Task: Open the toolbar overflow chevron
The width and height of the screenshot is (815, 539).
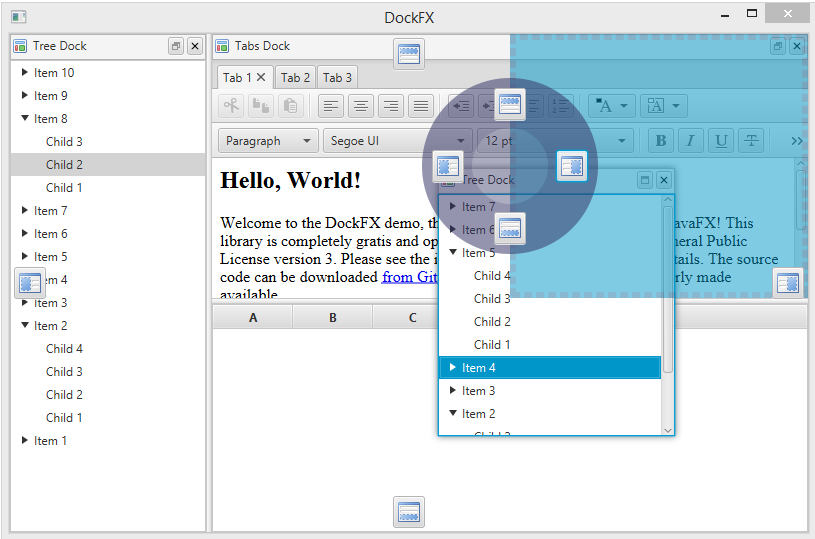Action: (796, 141)
